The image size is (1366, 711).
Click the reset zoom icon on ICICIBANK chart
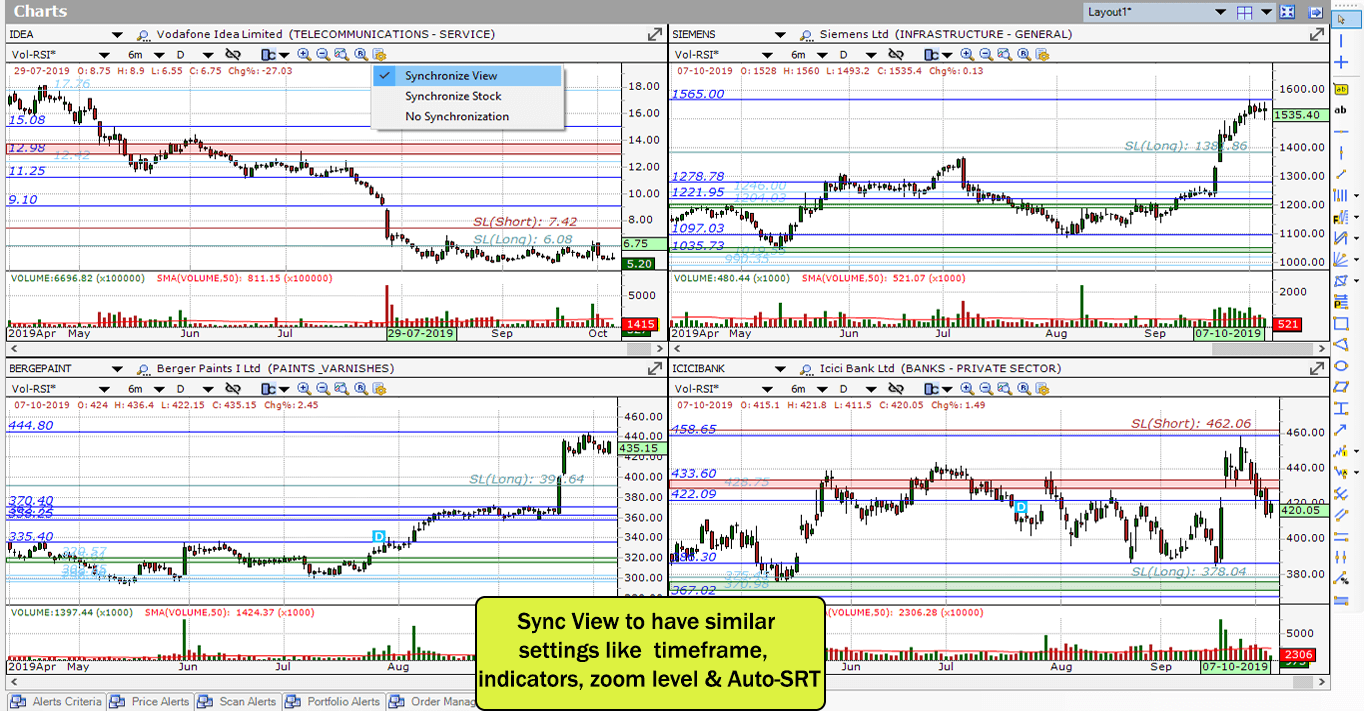tap(1023, 390)
